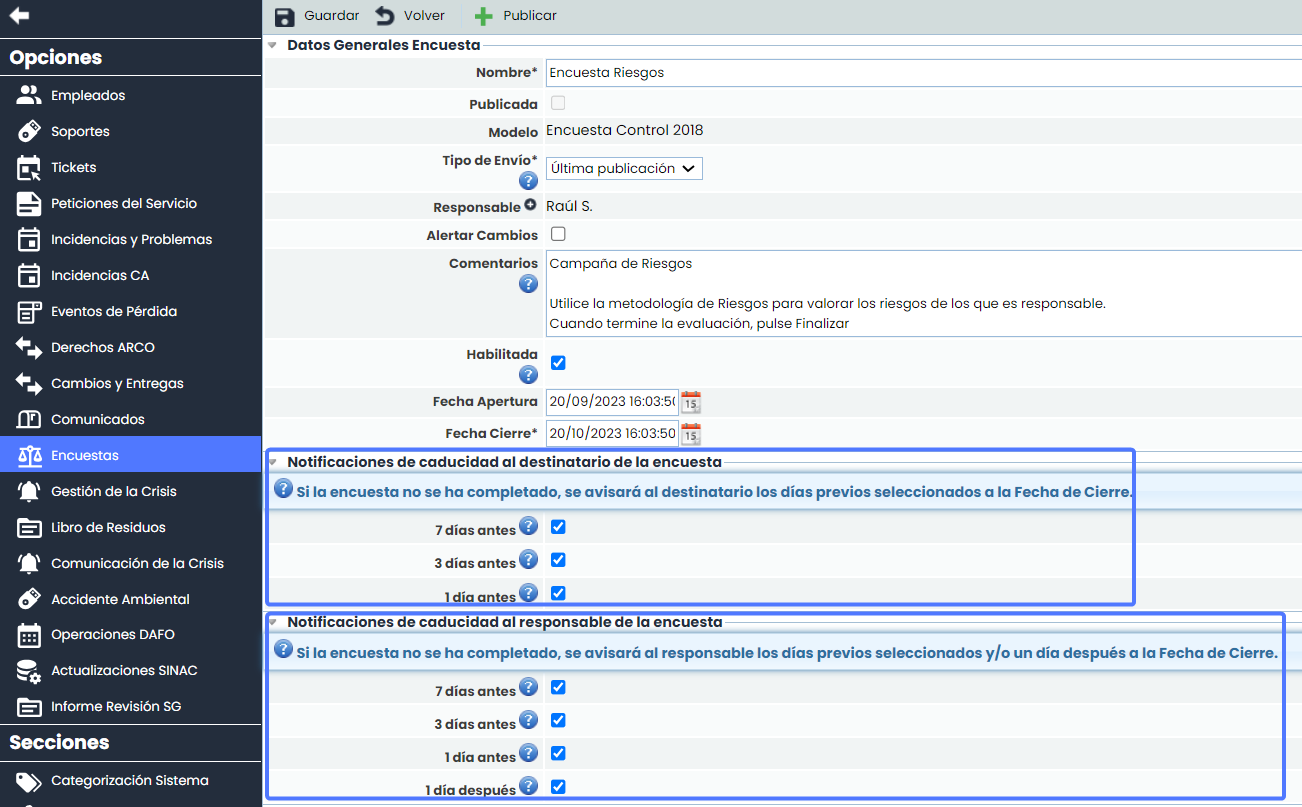The width and height of the screenshot is (1302, 807).
Task: Collapse the destinatario notifications section
Action: [272, 462]
